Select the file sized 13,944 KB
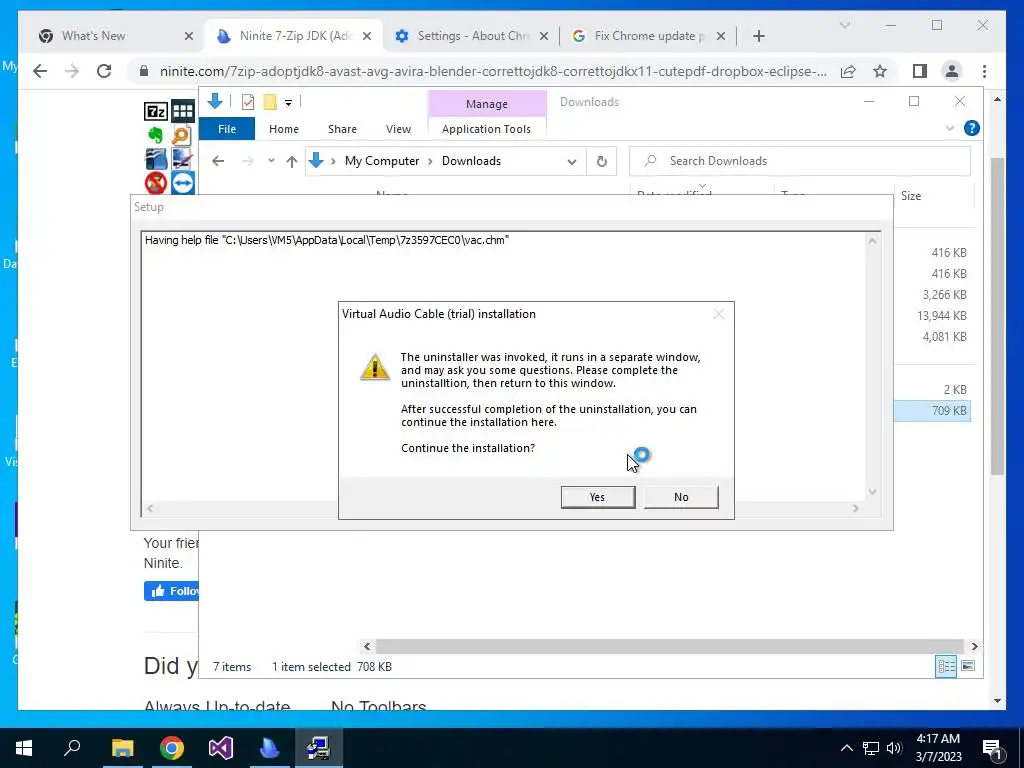Viewport: 1024px width, 768px height. tap(941, 315)
